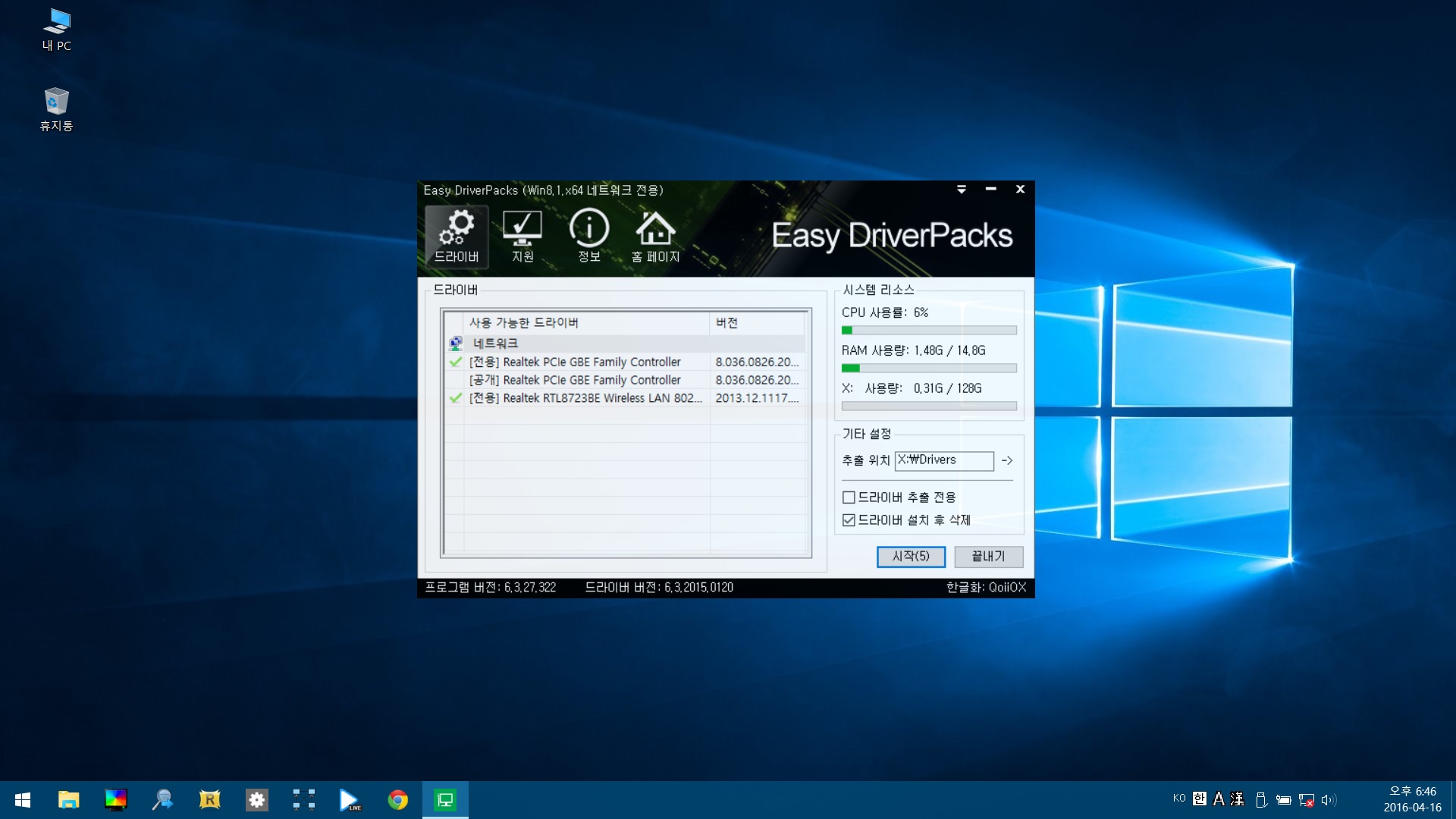Click the 漢 hanja tray icon

[1238, 799]
